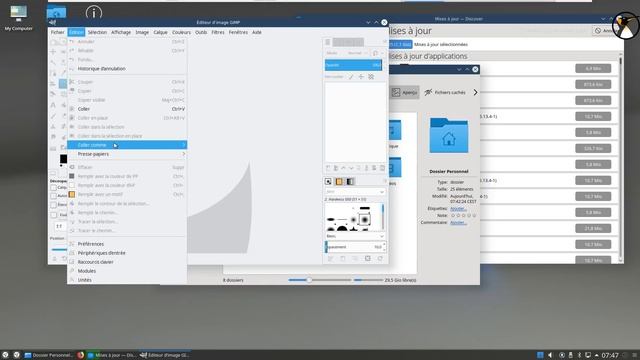Open the Filtres menu in GIMP
This screenshot has width=640, height=360.
tap(218, 32)
